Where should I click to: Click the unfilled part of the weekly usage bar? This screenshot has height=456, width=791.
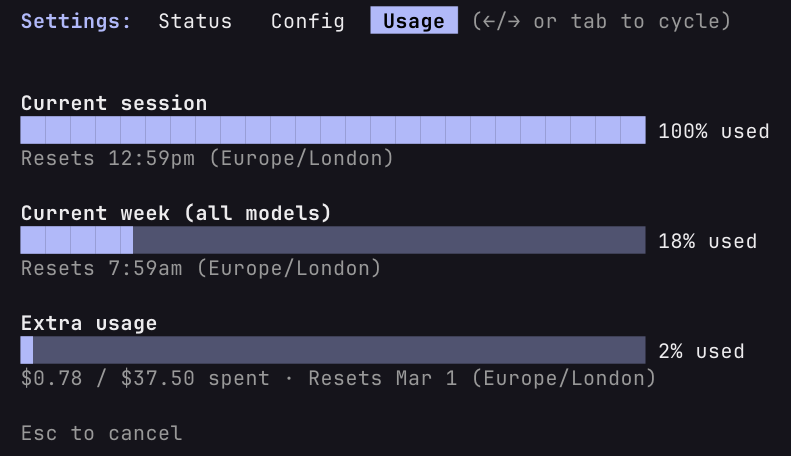tap(390, 240)
